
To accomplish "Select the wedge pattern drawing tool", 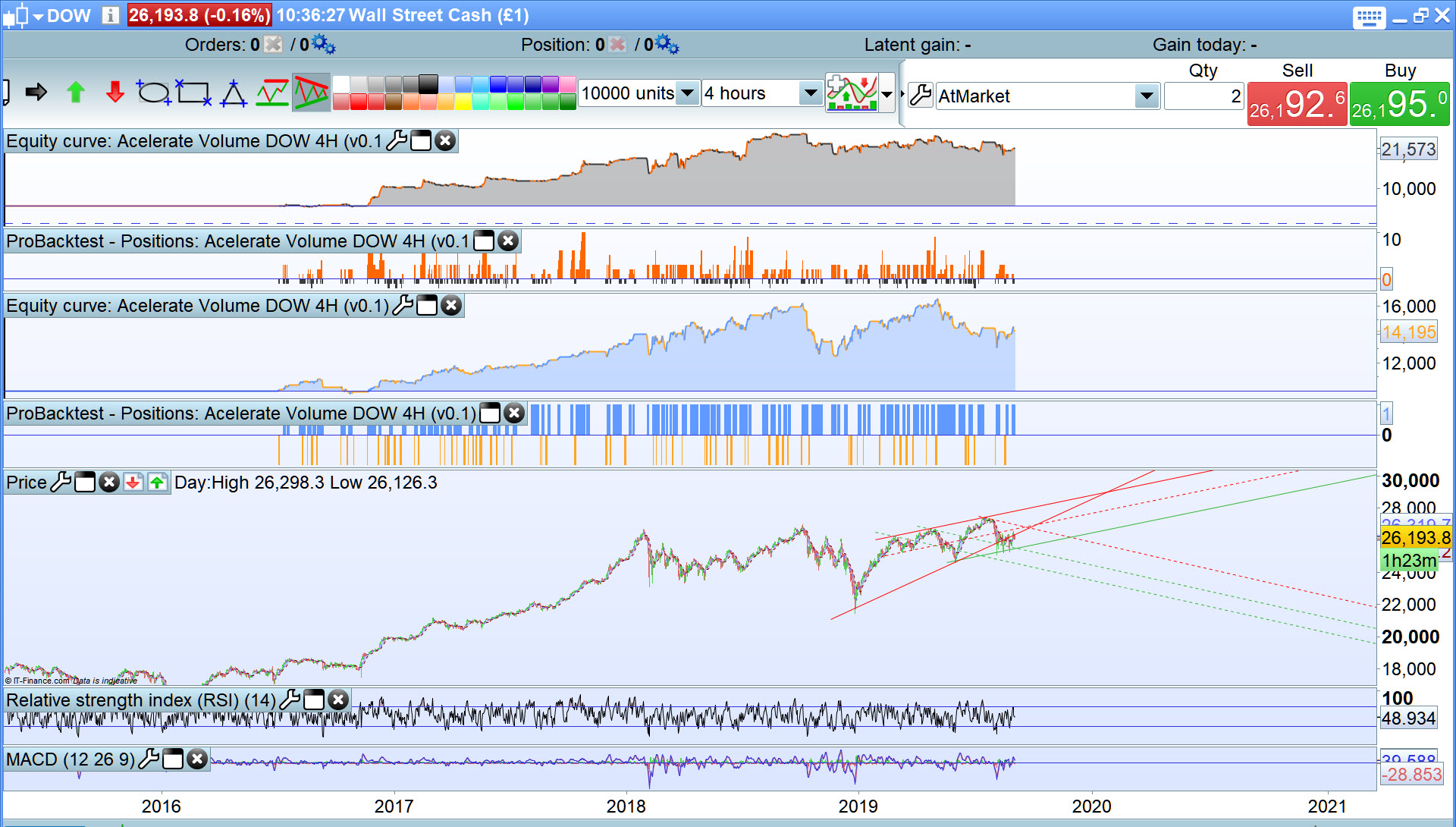I will pyautogui.click(x=311, y=93).
